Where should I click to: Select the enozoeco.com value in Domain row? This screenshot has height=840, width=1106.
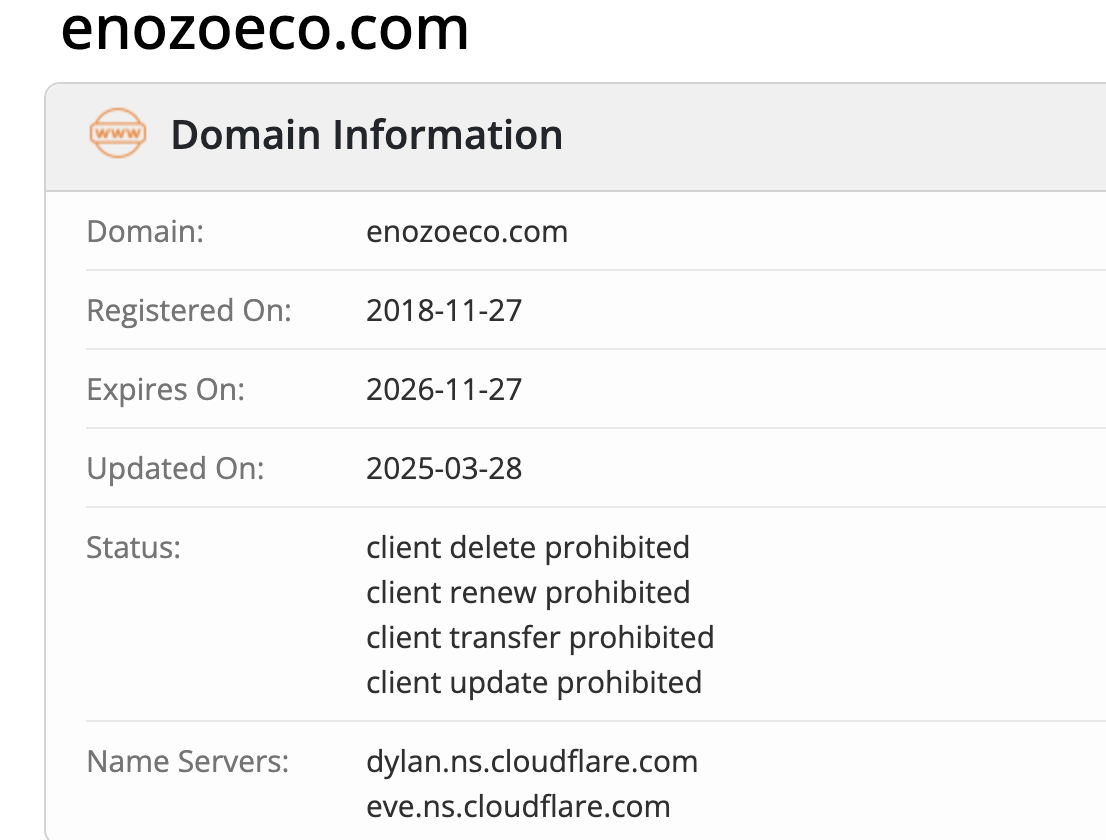467,232
